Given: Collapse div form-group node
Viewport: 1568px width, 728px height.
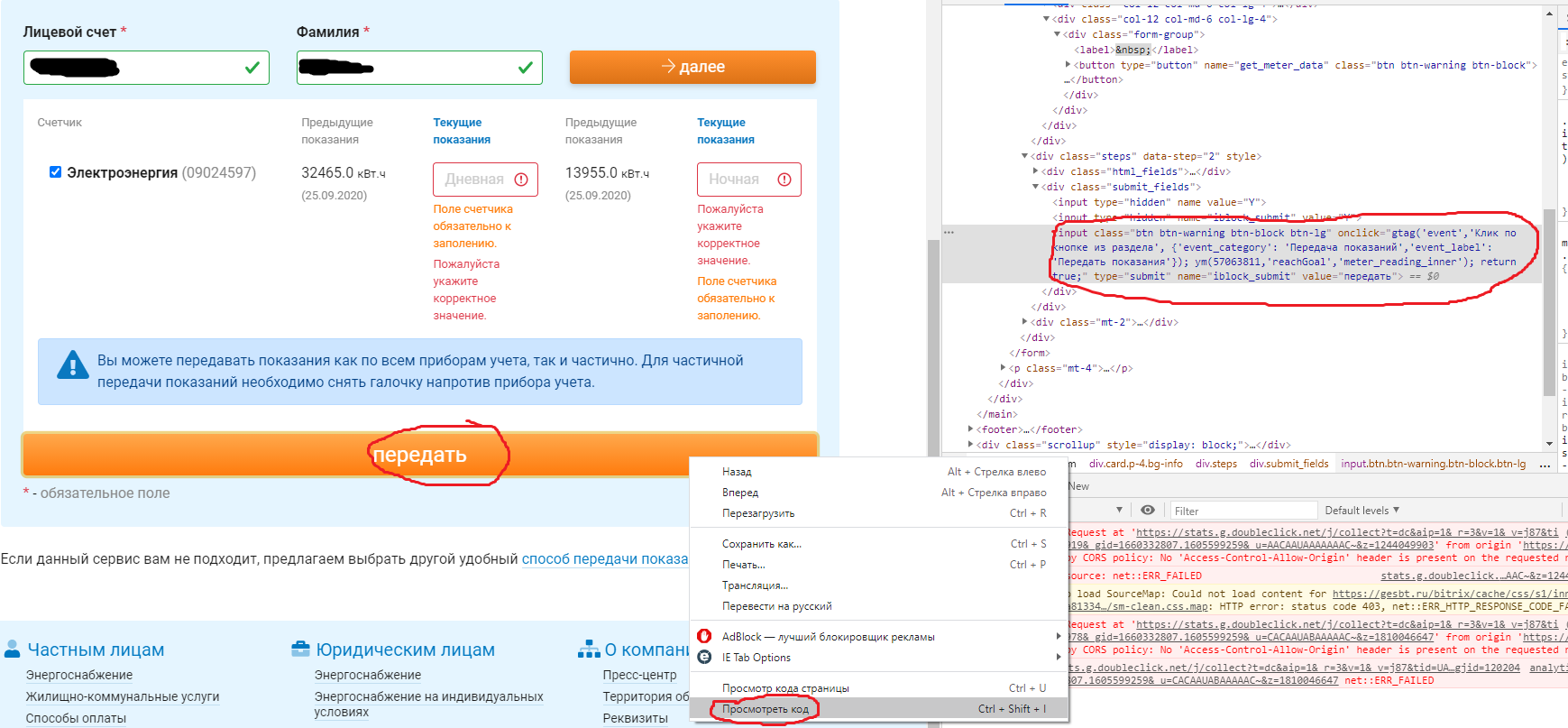Looking at the screenshot, I should [x=1057, y=34].
